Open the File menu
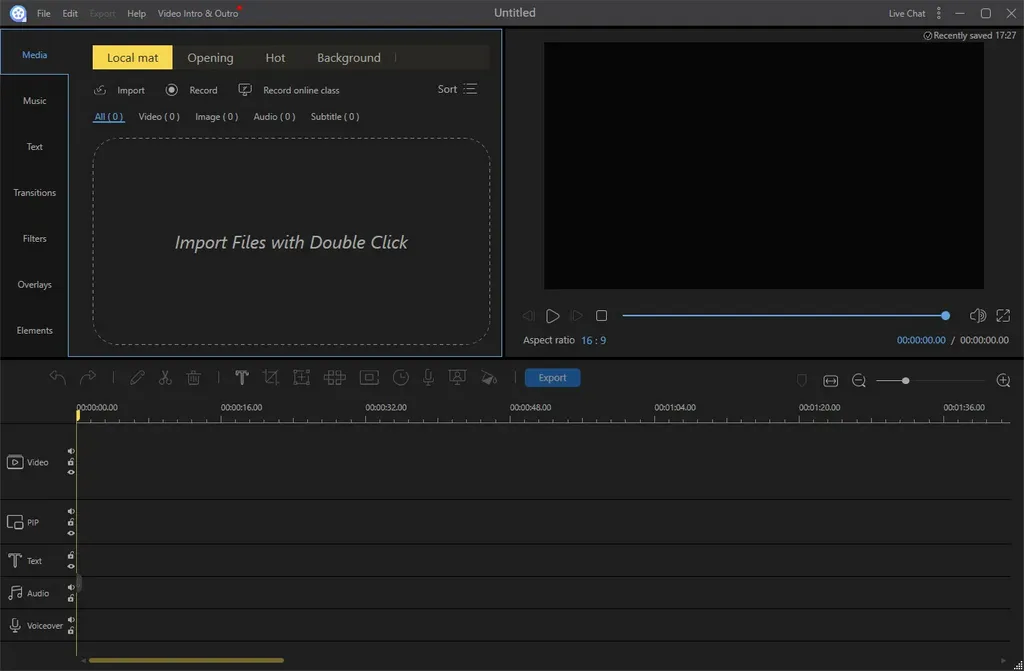Viewport: 1024px width, 671px height. coord(44,13)
